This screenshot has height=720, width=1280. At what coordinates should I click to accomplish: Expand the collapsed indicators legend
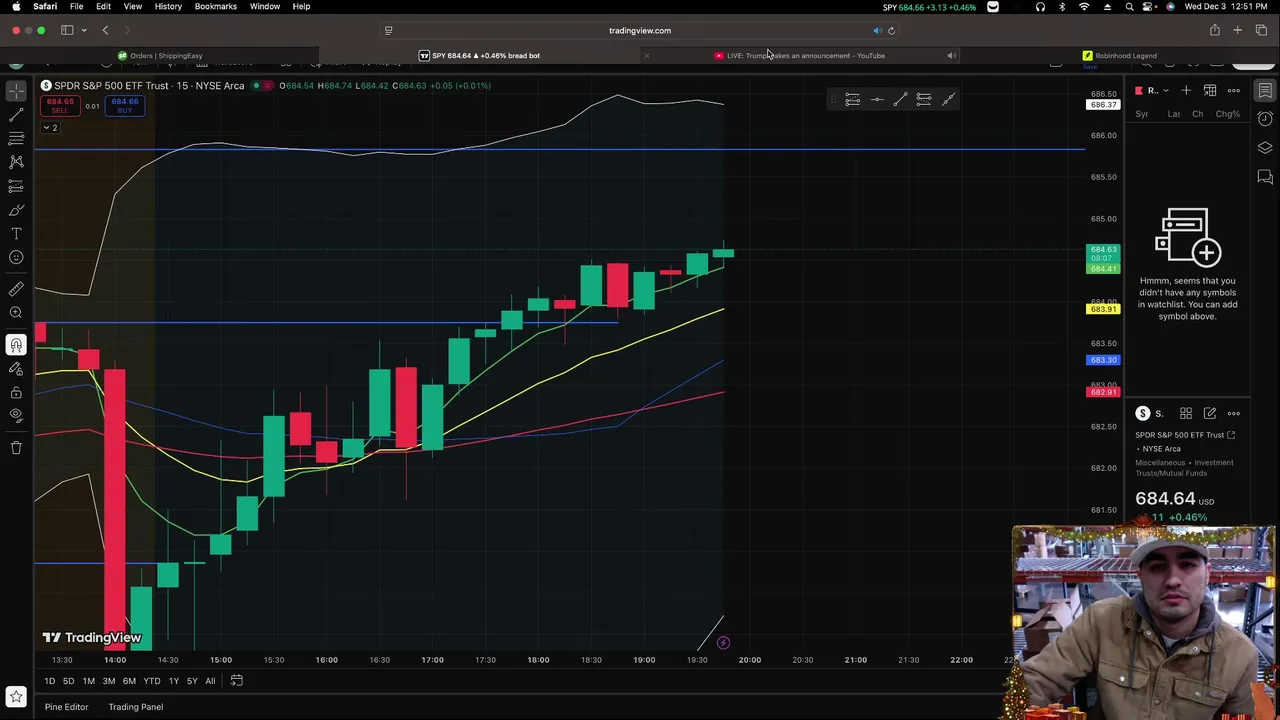pyautogui.click(x=50, y=127)
